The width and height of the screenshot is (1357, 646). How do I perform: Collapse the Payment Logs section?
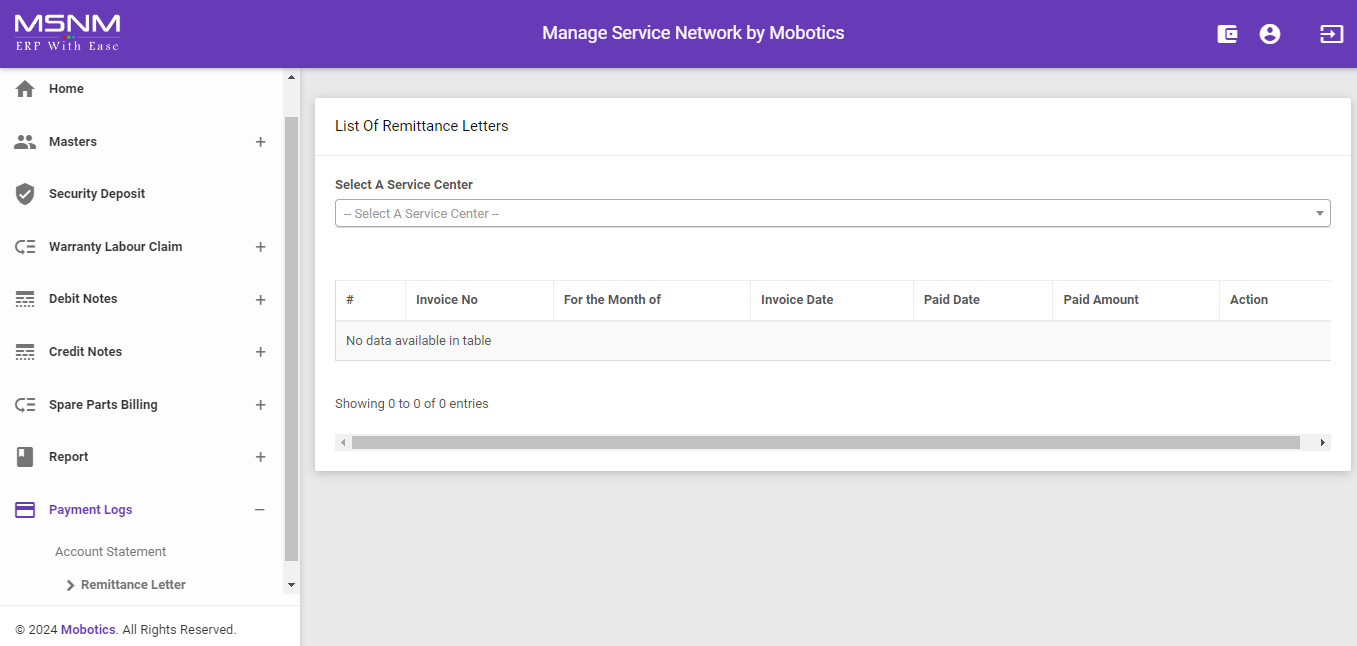pos(260,510)
